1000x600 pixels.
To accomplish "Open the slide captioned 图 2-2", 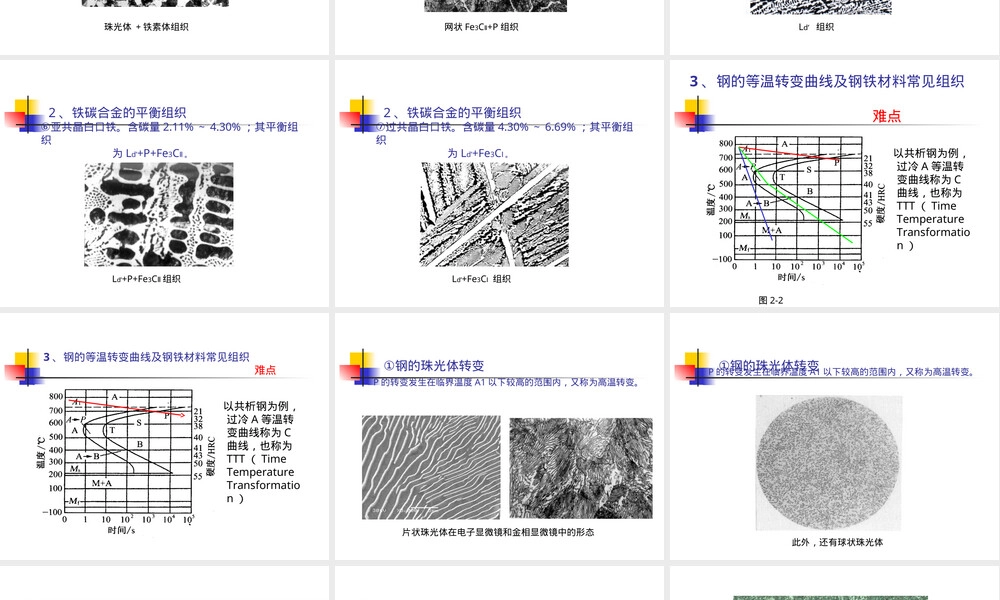I will (835, 184).
